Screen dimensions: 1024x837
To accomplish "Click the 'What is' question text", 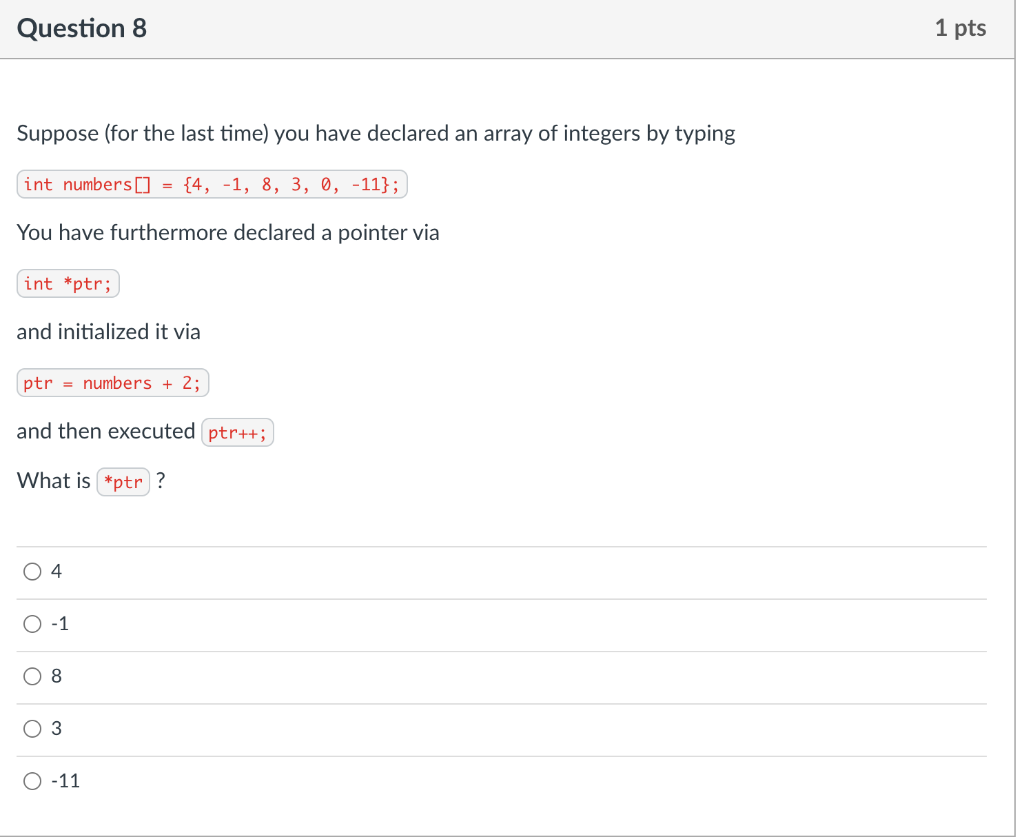I will point(54,481).
